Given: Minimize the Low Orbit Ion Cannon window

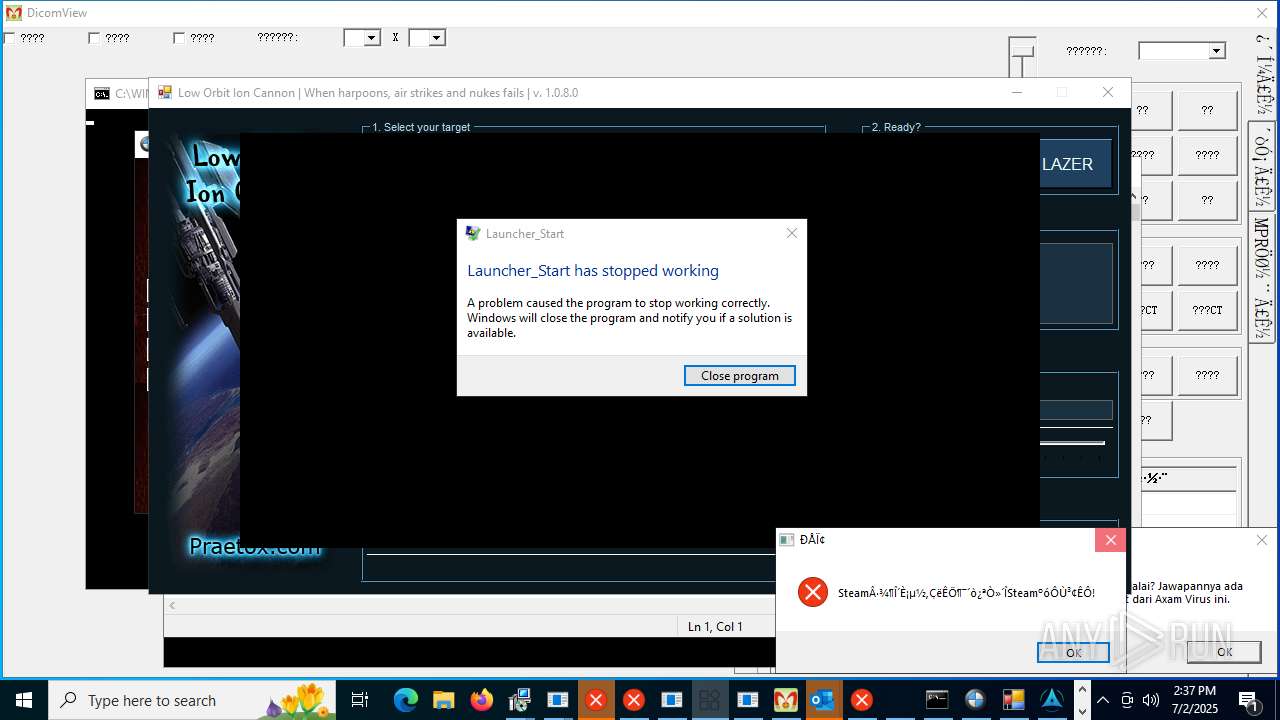Looking at the screenshot, I should (1017, 93).
